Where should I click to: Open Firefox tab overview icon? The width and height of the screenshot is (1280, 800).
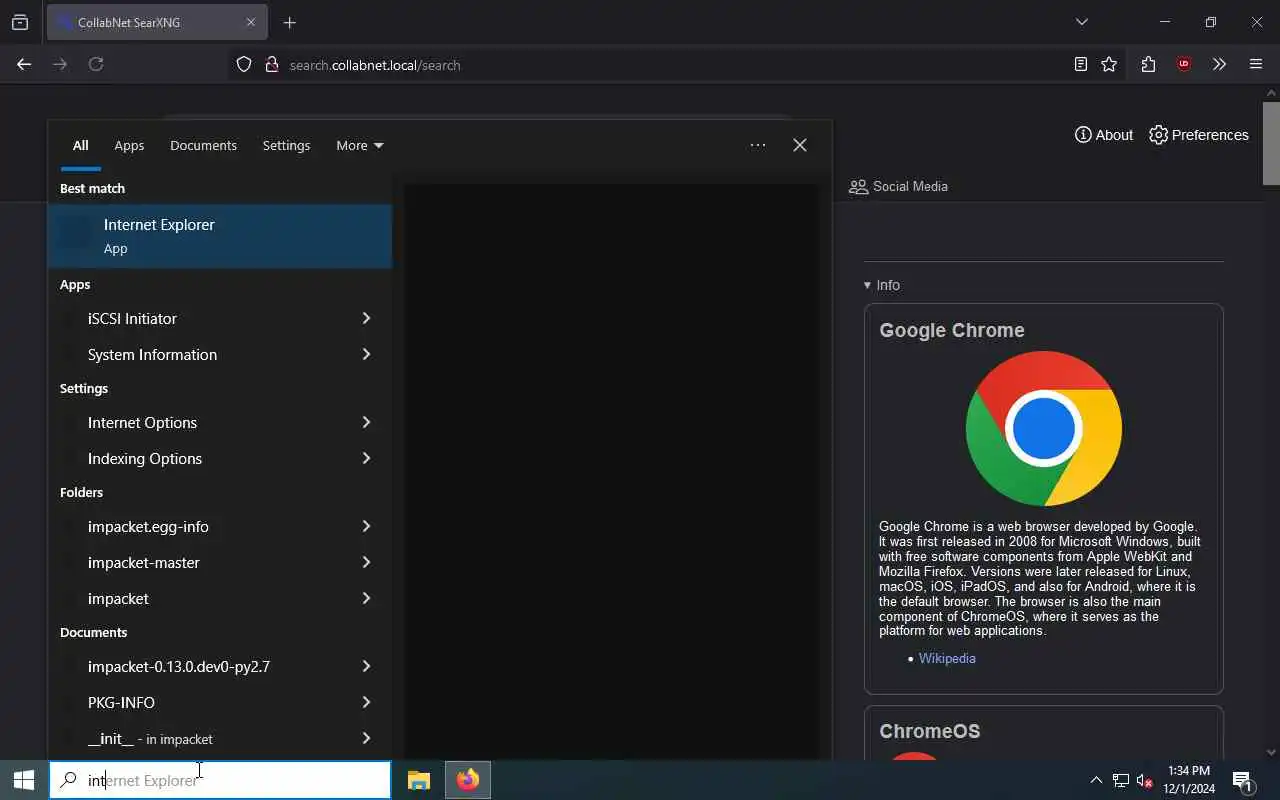(x=20, y=22)
